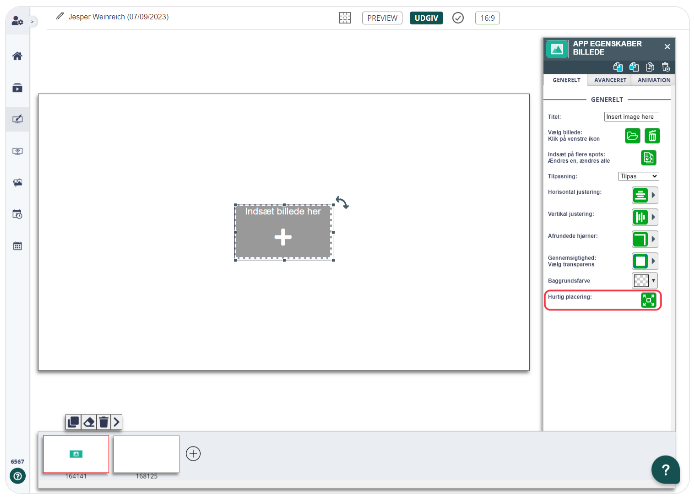Click the image app icon in panel header
Viewport: 694px width, 500px height.
pyautogui.click(x=557, y=49)
